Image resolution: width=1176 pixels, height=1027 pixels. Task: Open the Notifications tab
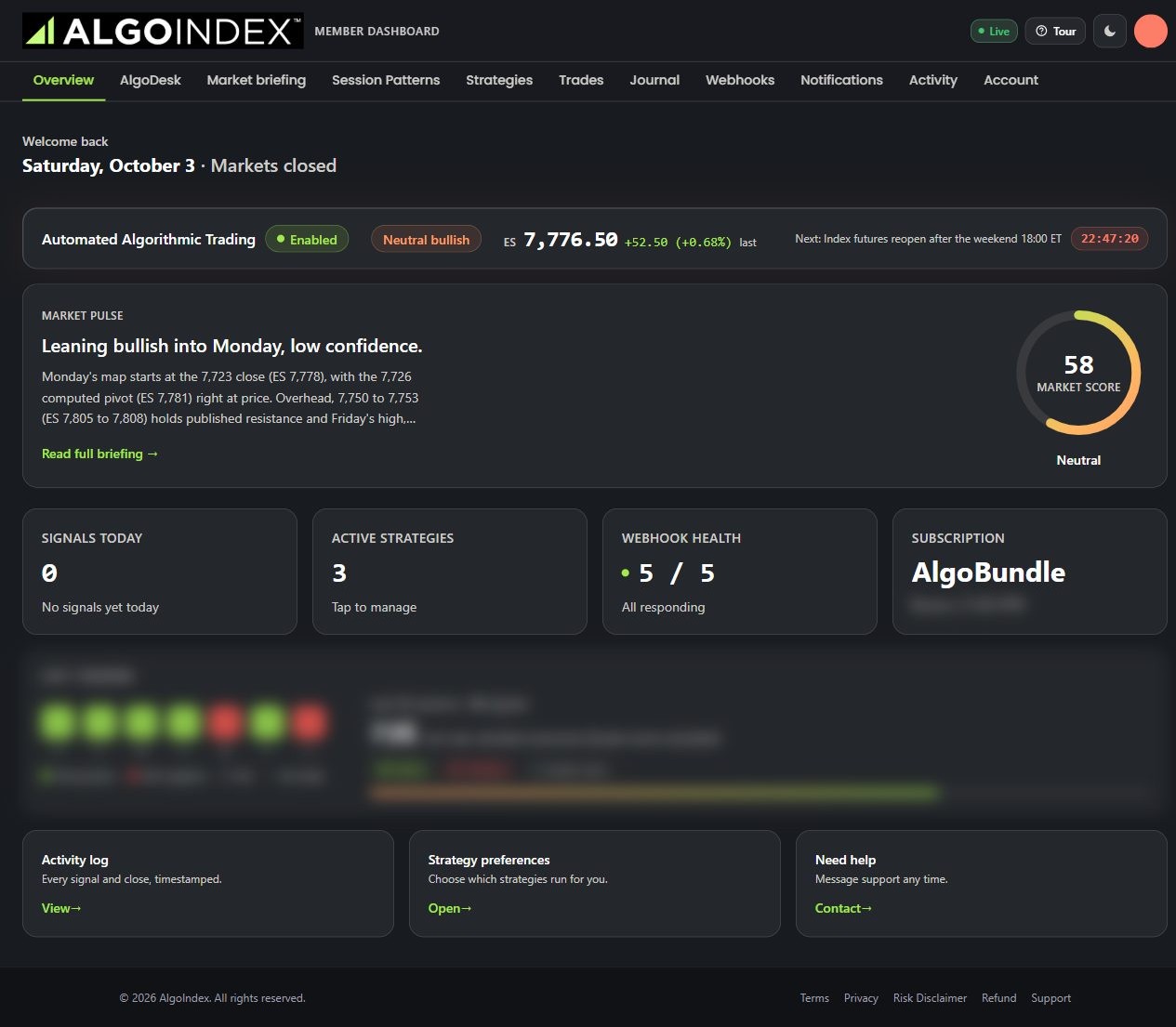(841, 80)
